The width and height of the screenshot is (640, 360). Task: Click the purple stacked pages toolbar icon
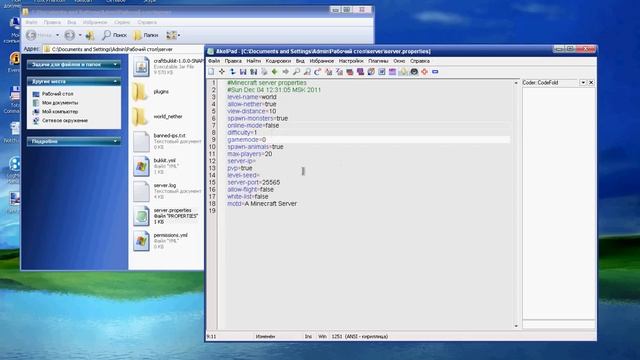coord(360,71)
